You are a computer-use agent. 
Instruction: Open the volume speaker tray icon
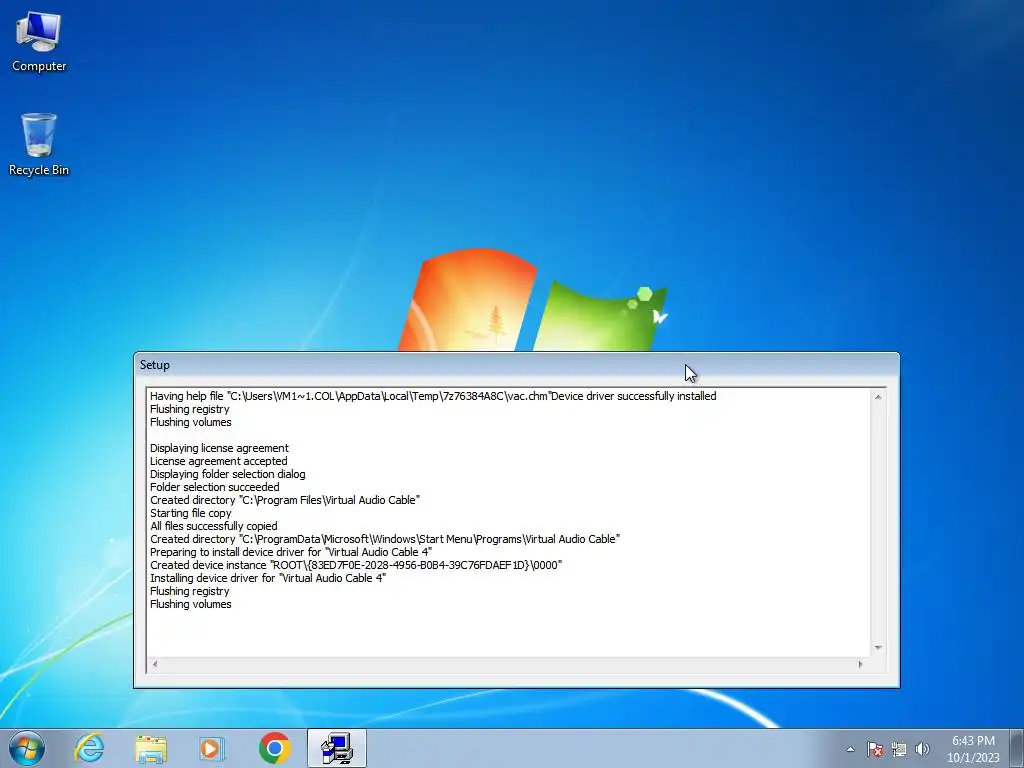[922, 749]
